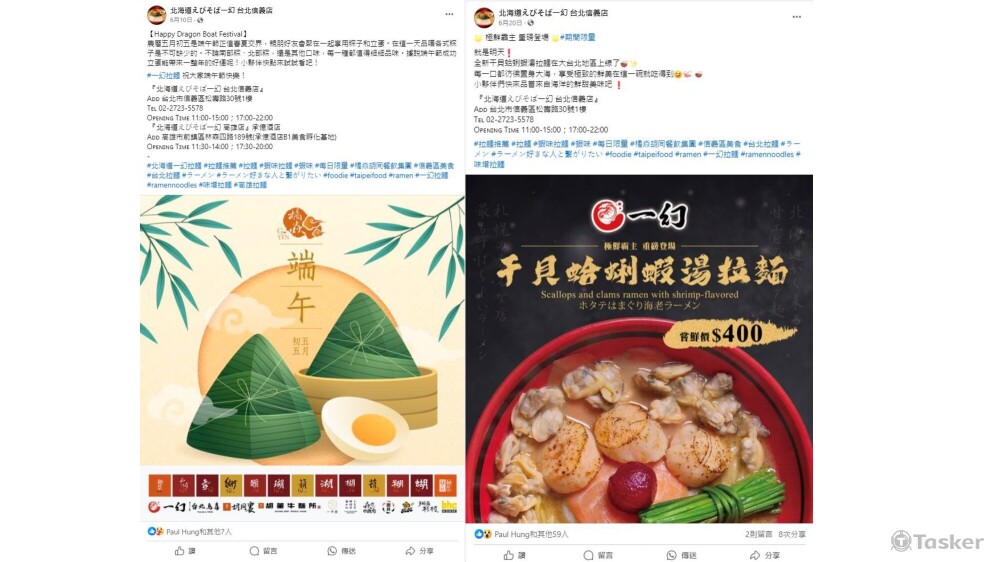Like the Dragon Boat Festival post
The height and width of the screenshot is (562, 1000).
pyautogui.click(x=186, y=551)
